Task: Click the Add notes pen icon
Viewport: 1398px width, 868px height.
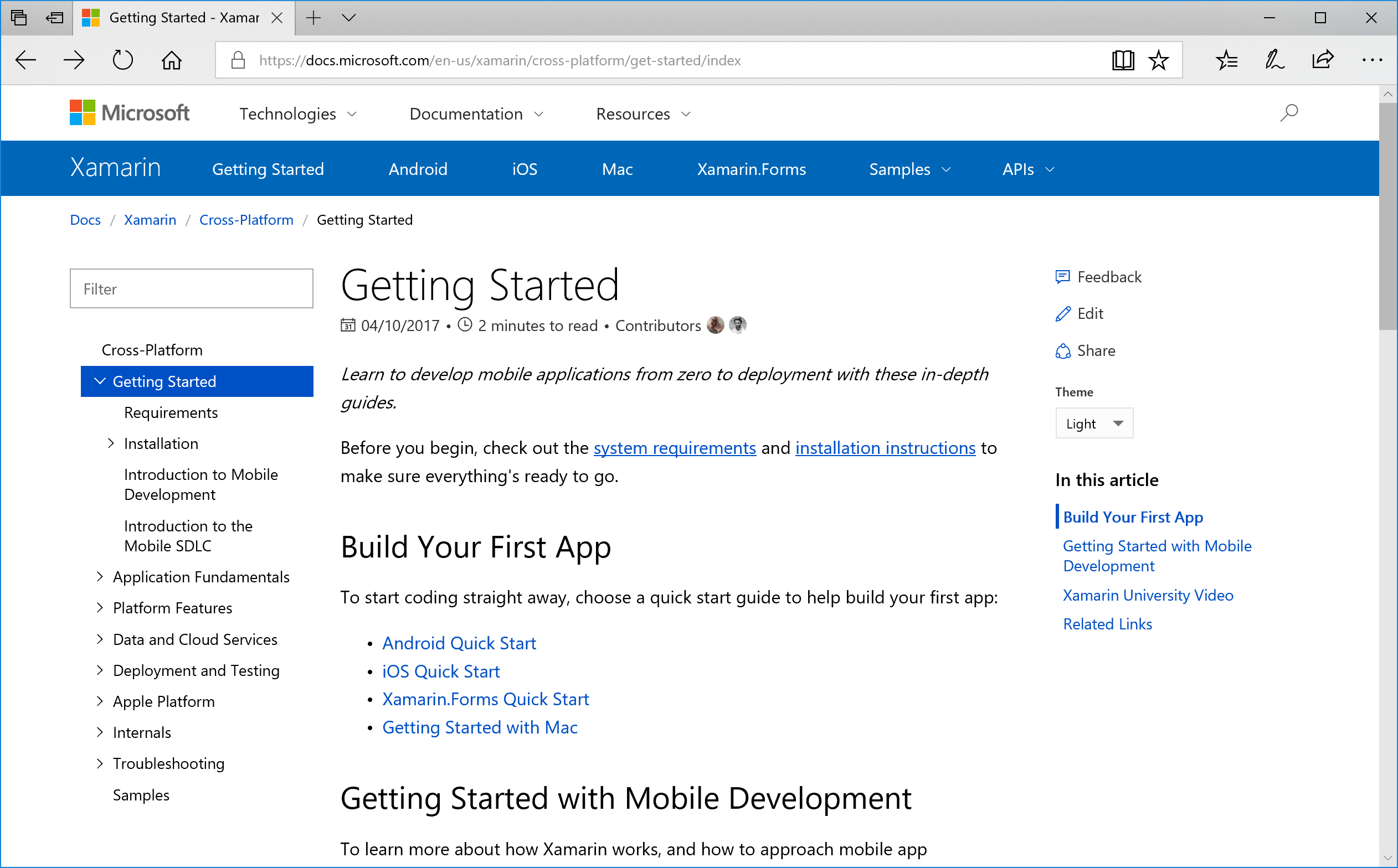Action: [1274, 60]
